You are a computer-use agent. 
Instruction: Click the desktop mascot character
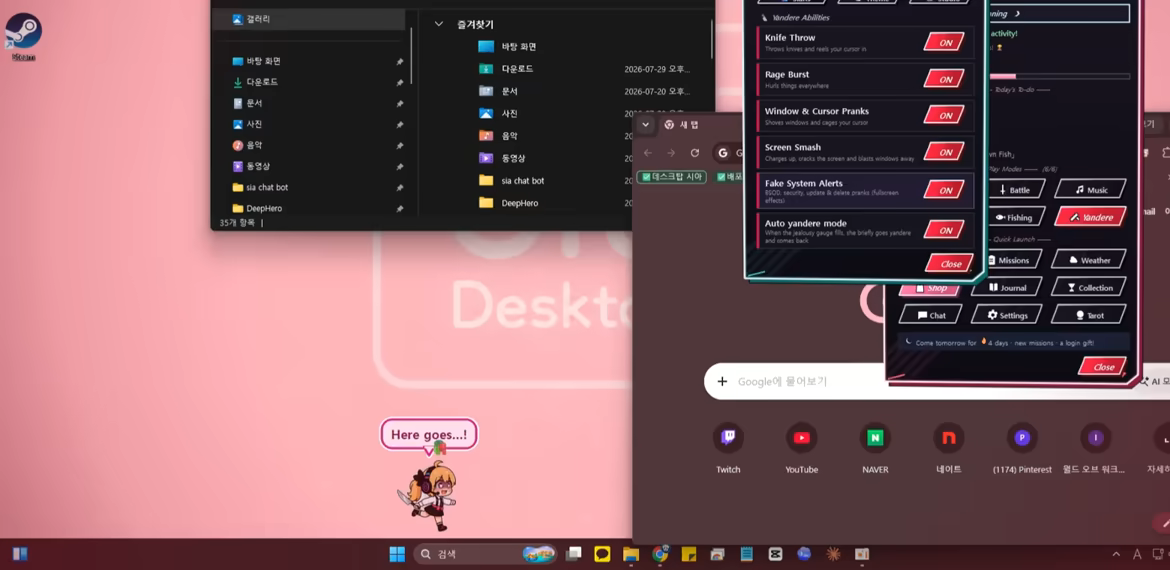(430, 496)
